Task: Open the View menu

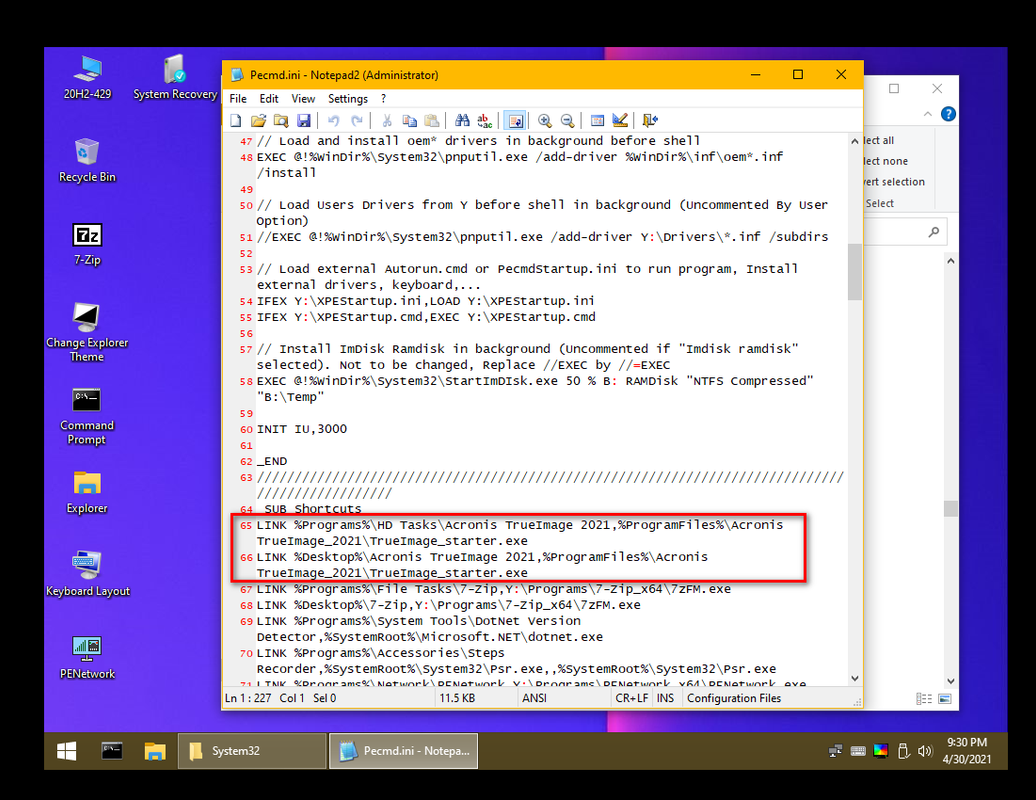Action: point(303,98)
